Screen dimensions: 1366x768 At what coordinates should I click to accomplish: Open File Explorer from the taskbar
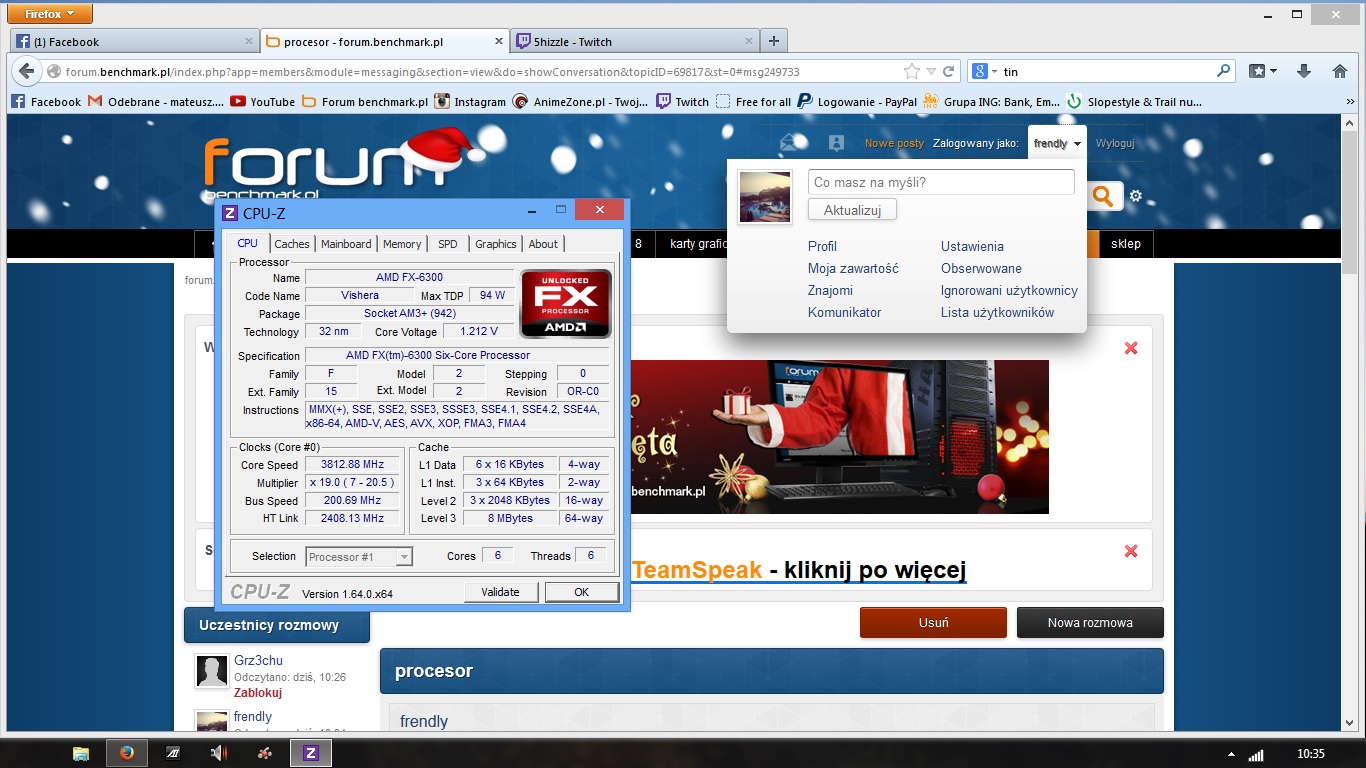(81, 753)
